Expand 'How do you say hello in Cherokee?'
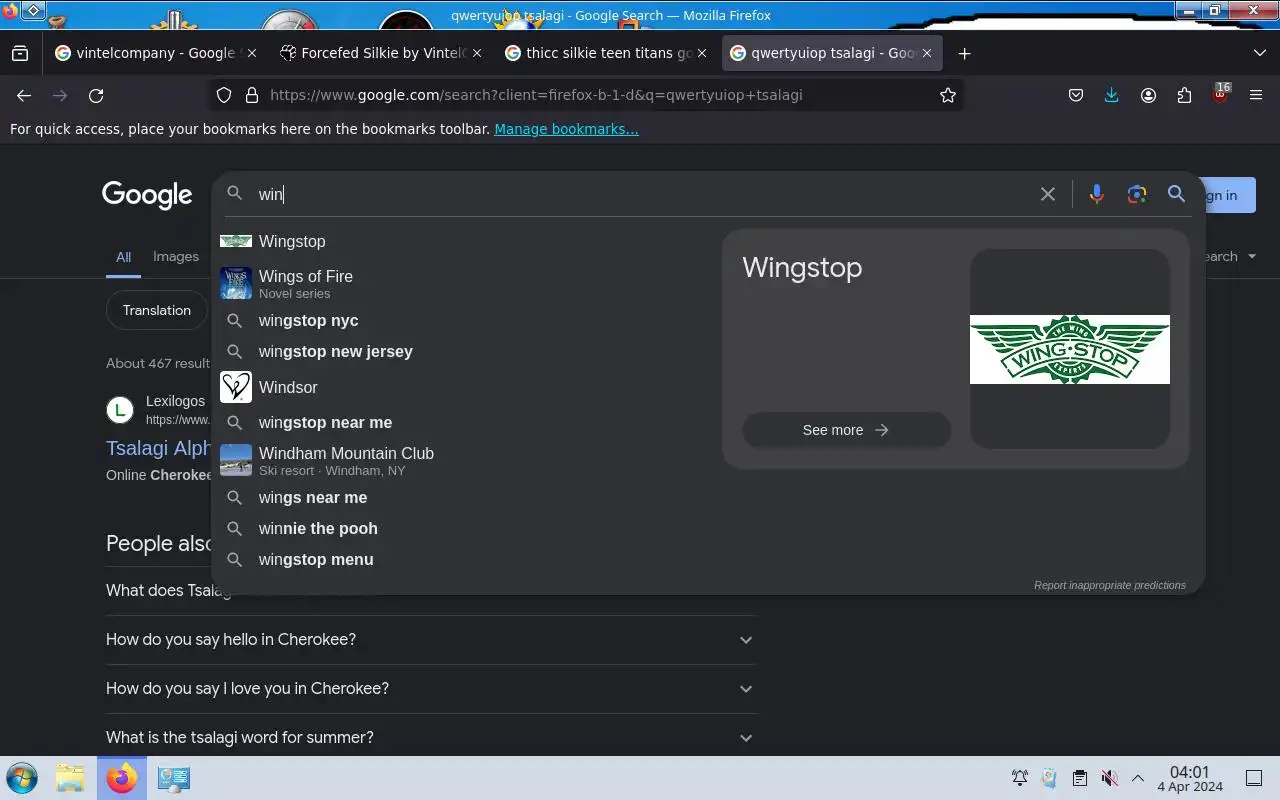 click(431, 640)
